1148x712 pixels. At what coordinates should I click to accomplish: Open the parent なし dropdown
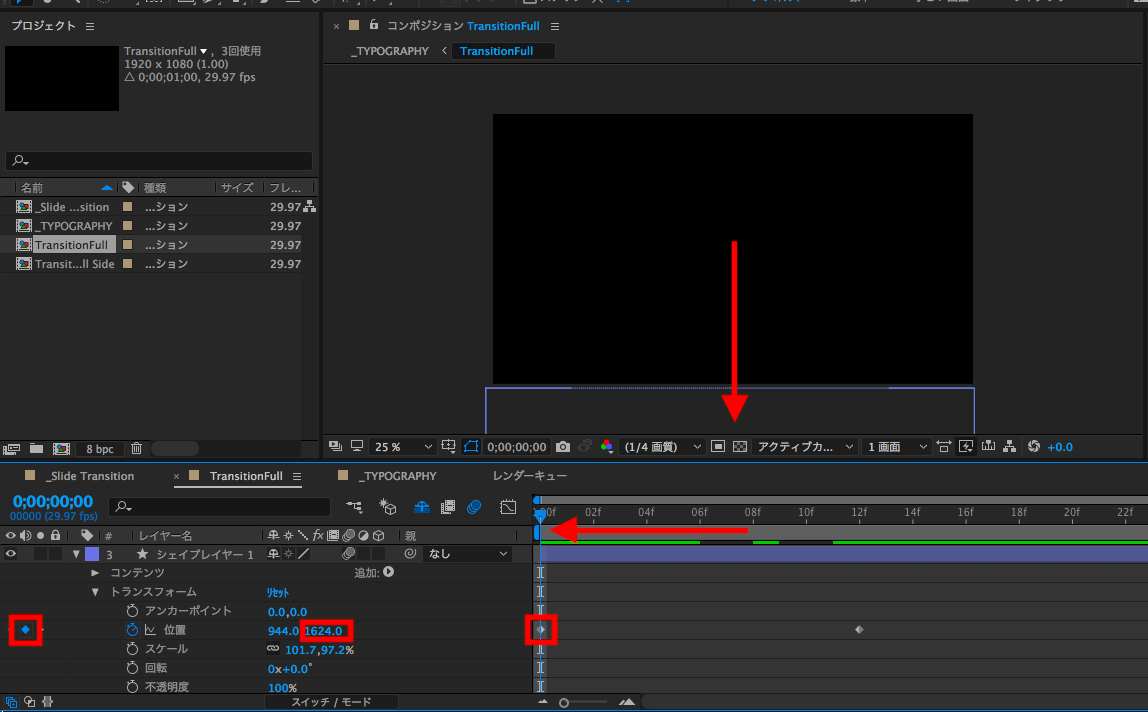click(467, 554)
